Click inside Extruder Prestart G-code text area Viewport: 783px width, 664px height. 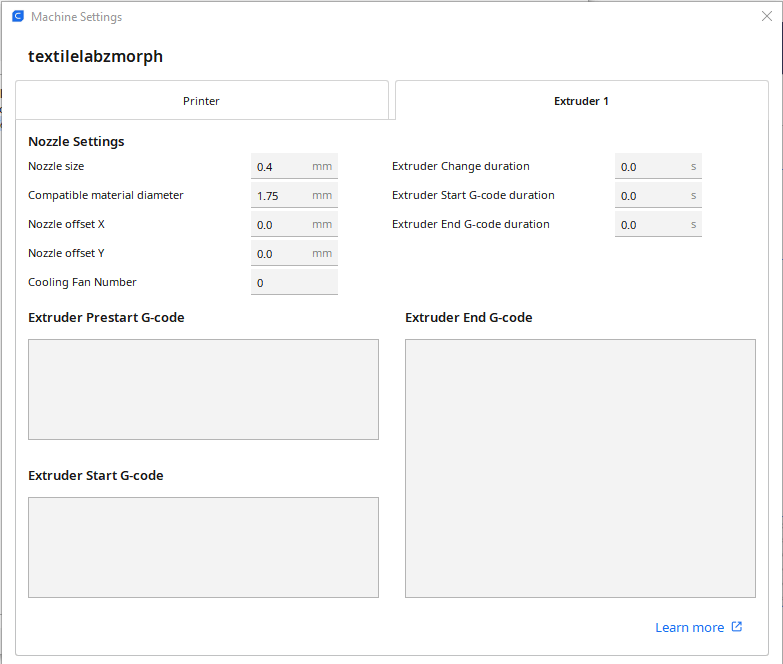click(x=203, y=389)
